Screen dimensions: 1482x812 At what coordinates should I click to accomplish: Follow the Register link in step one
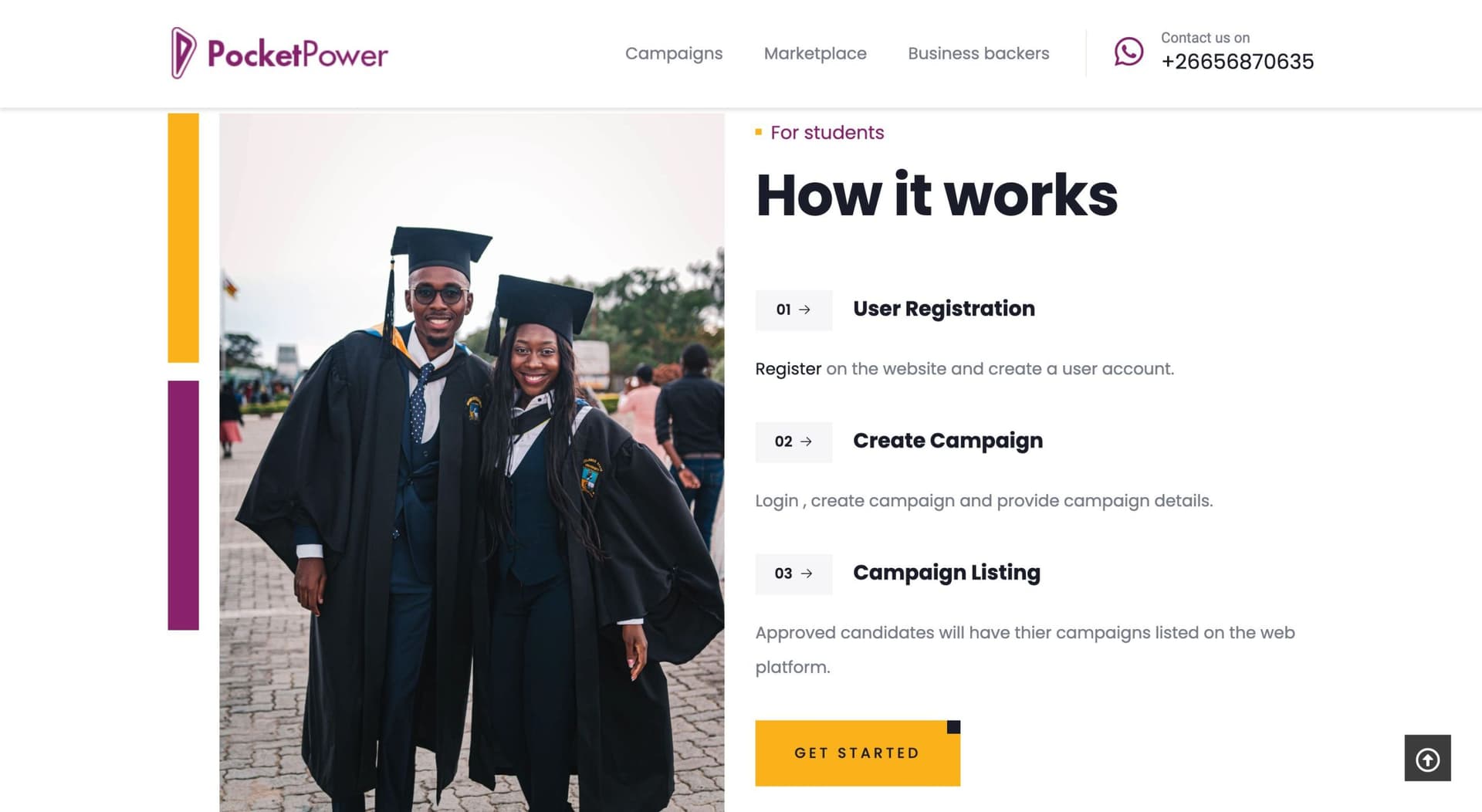click(x=787, y=369)
